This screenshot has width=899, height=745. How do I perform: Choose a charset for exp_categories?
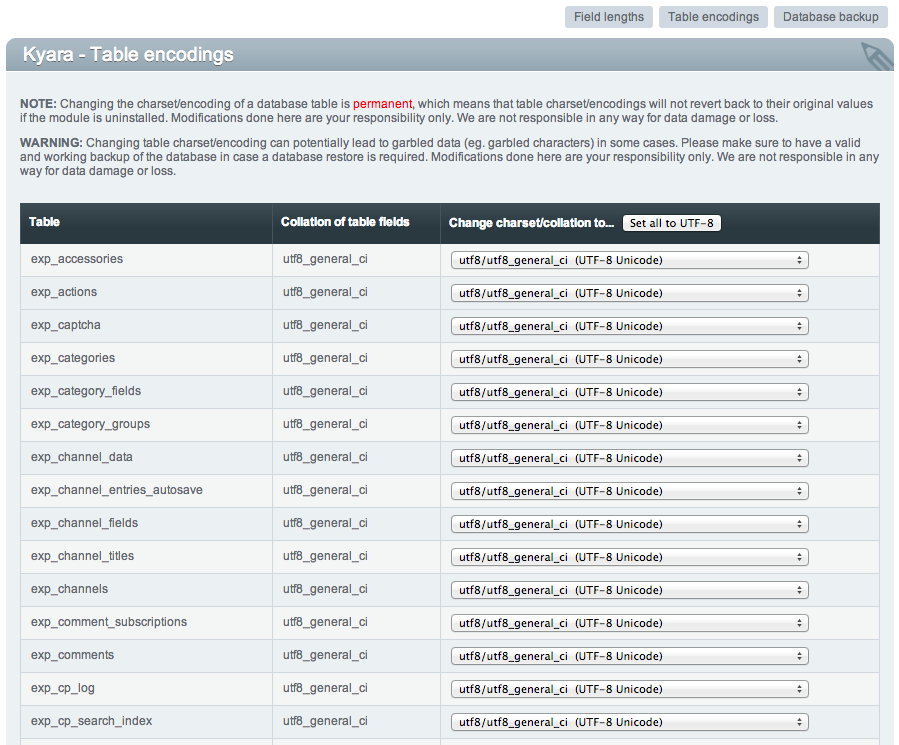(630, 359)
